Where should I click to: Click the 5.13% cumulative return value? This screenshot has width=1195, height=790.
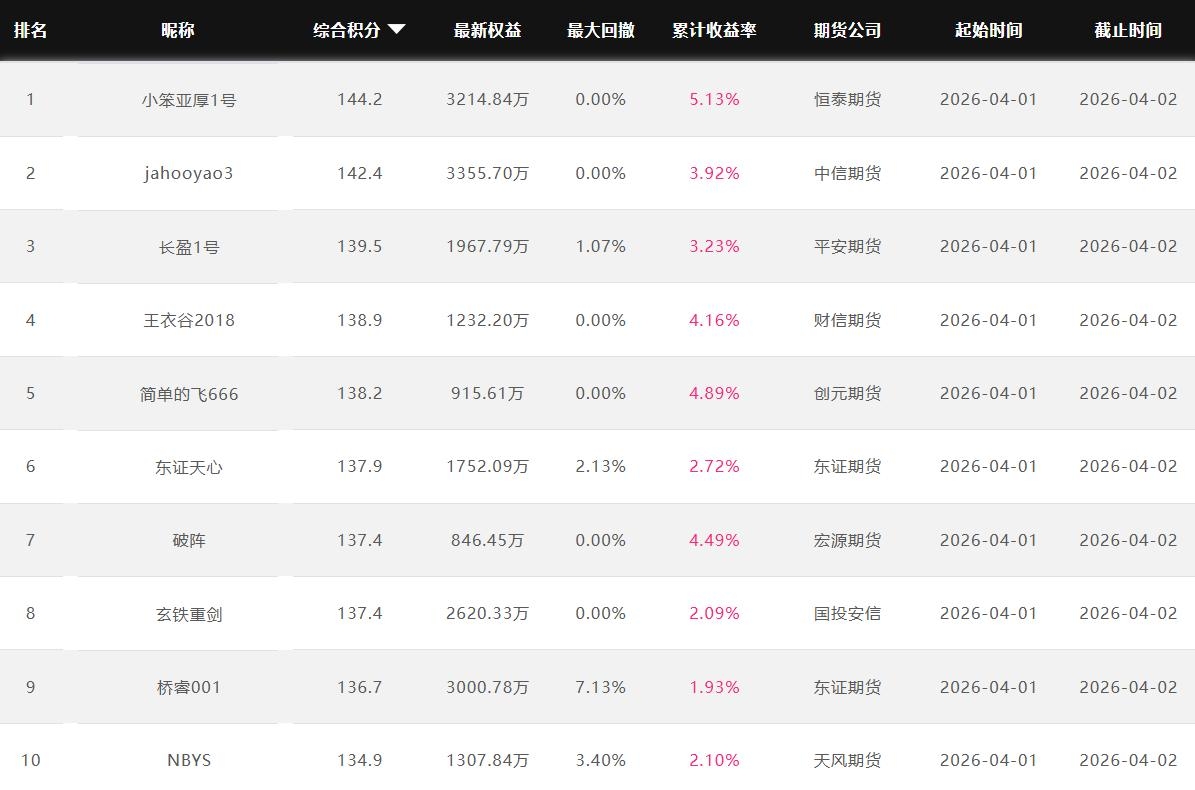point(714,100)
